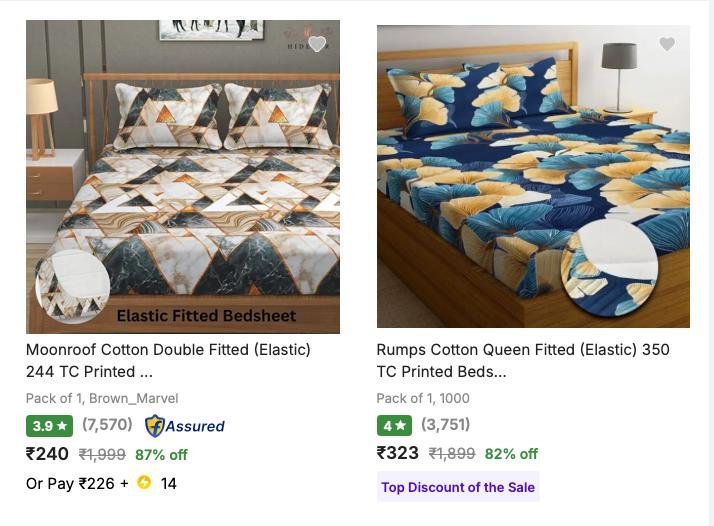This screenshot has width=714, height=526.
Task: Click the Flipkart Assured badge icon
Action: [x=155, y=426]
